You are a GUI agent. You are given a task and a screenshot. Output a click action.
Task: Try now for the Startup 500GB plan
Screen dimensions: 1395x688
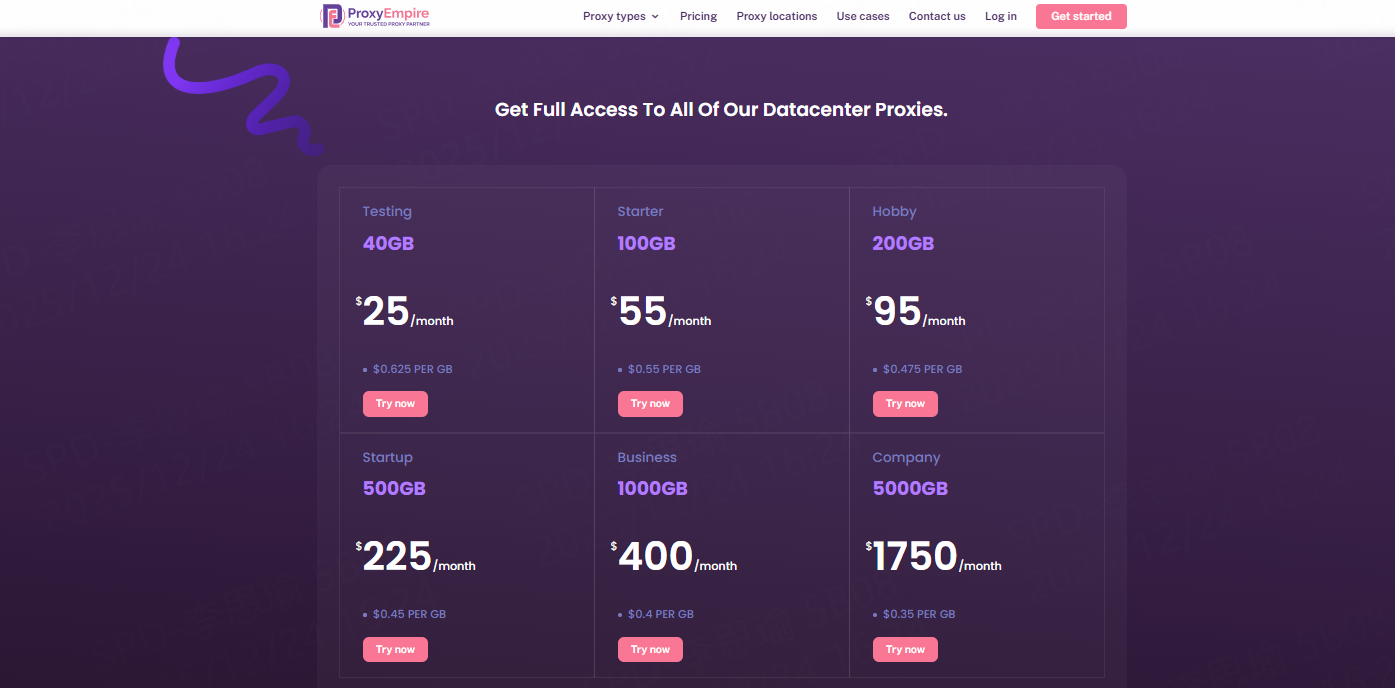(x=395, y=650)
